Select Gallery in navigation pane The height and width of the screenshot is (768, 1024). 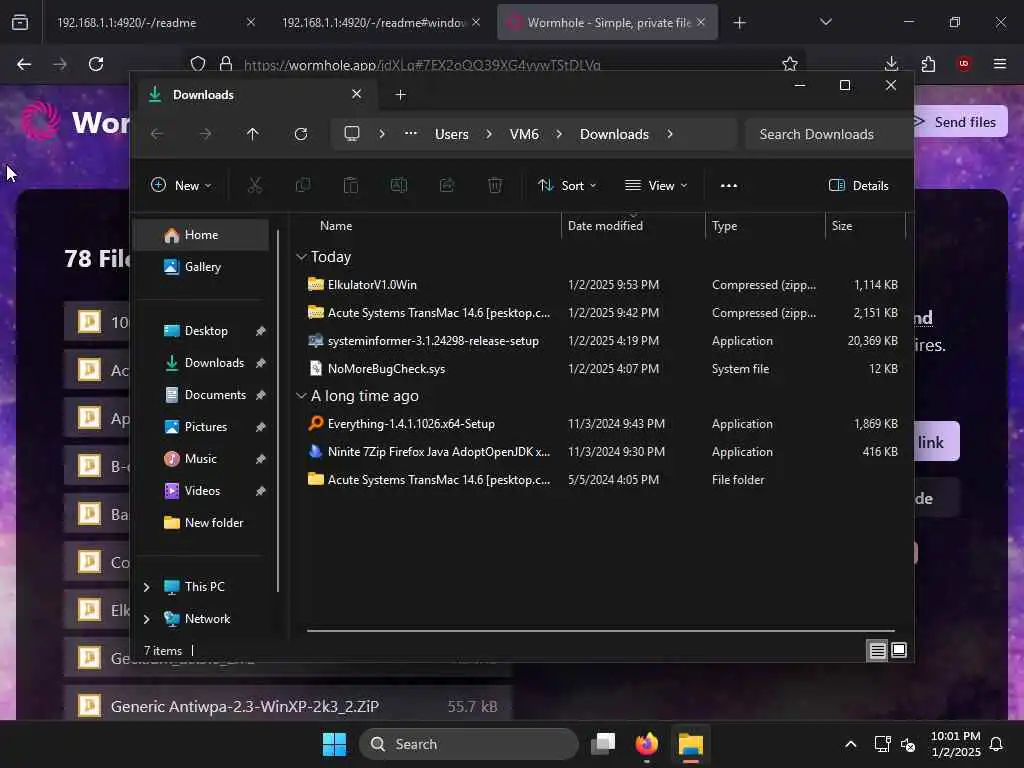(201, 267)
